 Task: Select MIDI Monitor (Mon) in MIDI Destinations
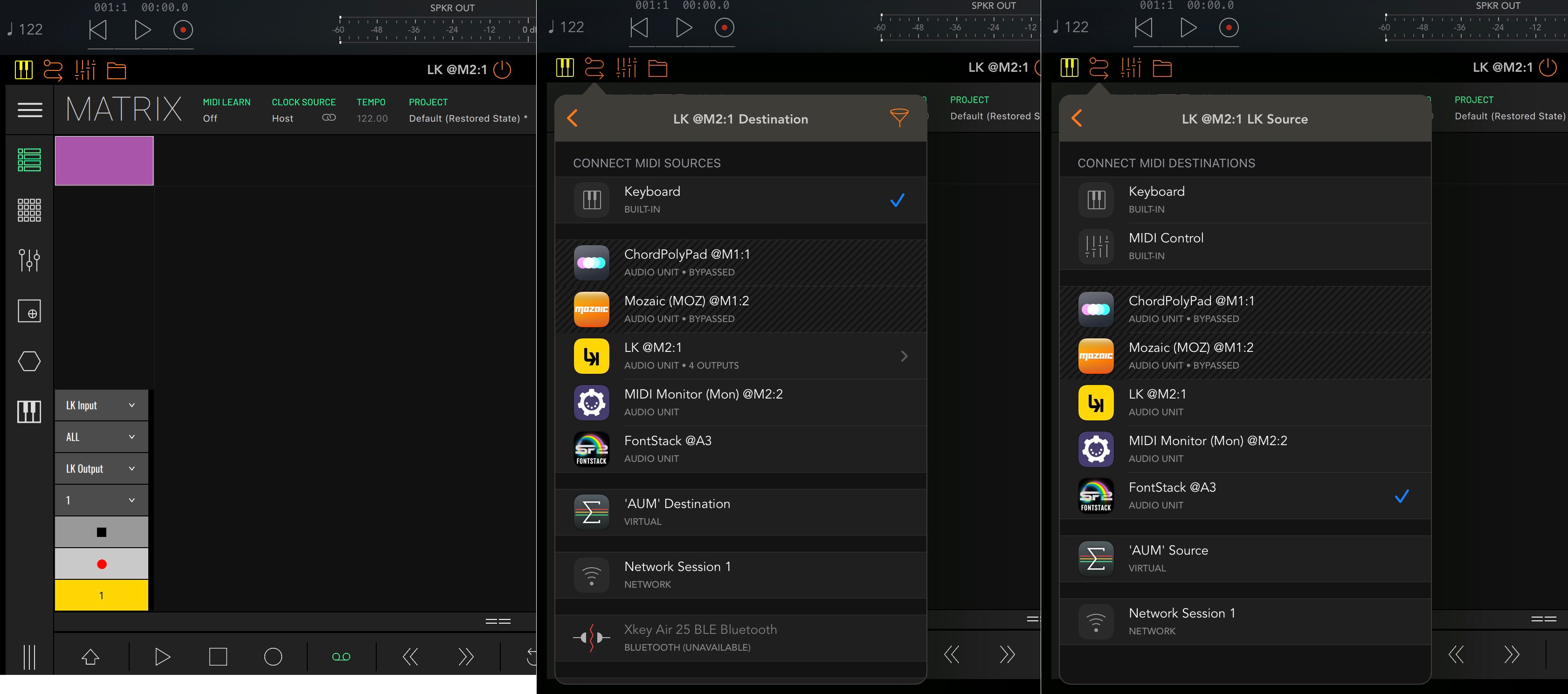pyautogui.click(x=1245, y=449)
